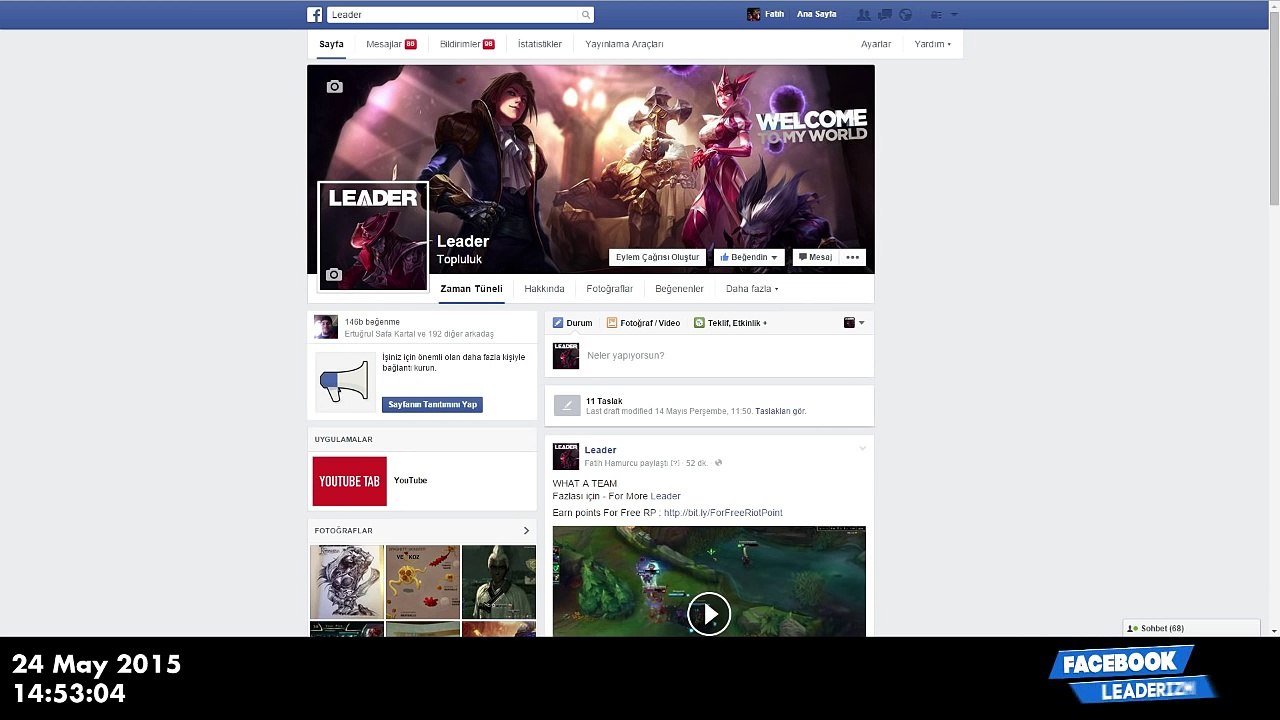The width and height of the screenshot is (1280, 720).
Task: Click the Fatih profile name link
Action: pyautogui.click(x=774, y=15)
